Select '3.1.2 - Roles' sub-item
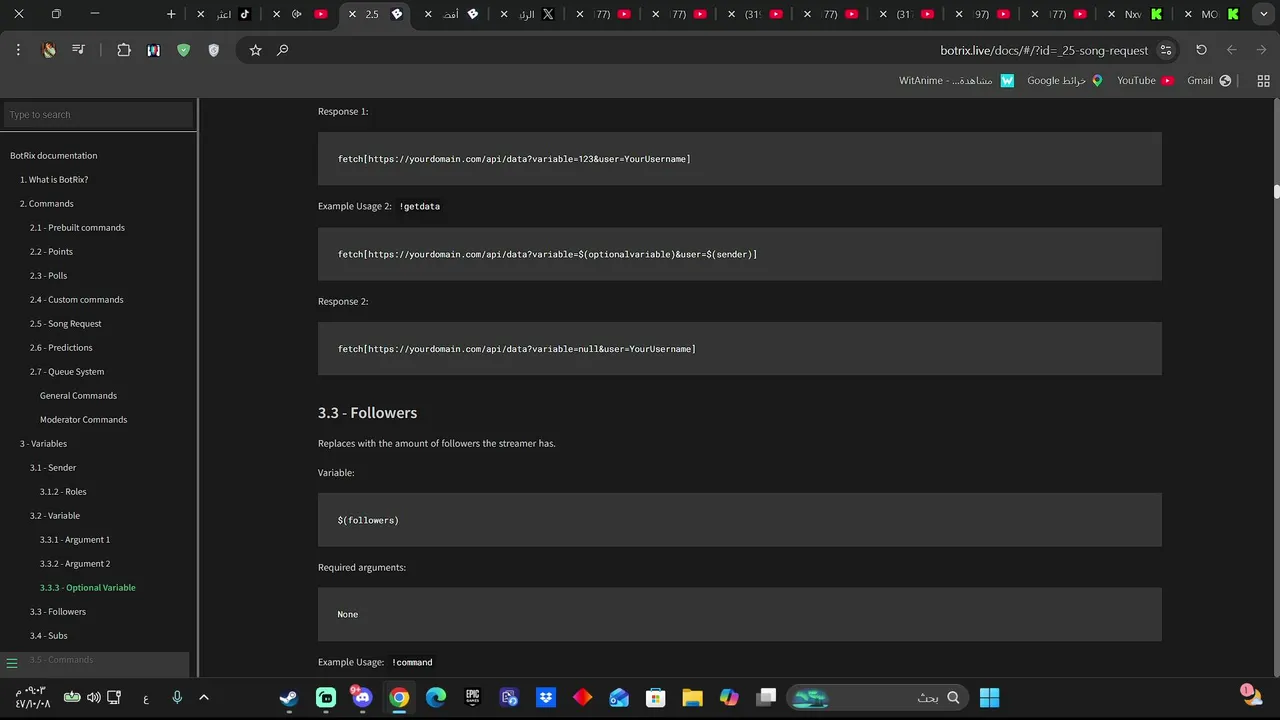Viewport: 1280px width, 720px height. click(63, 492)
